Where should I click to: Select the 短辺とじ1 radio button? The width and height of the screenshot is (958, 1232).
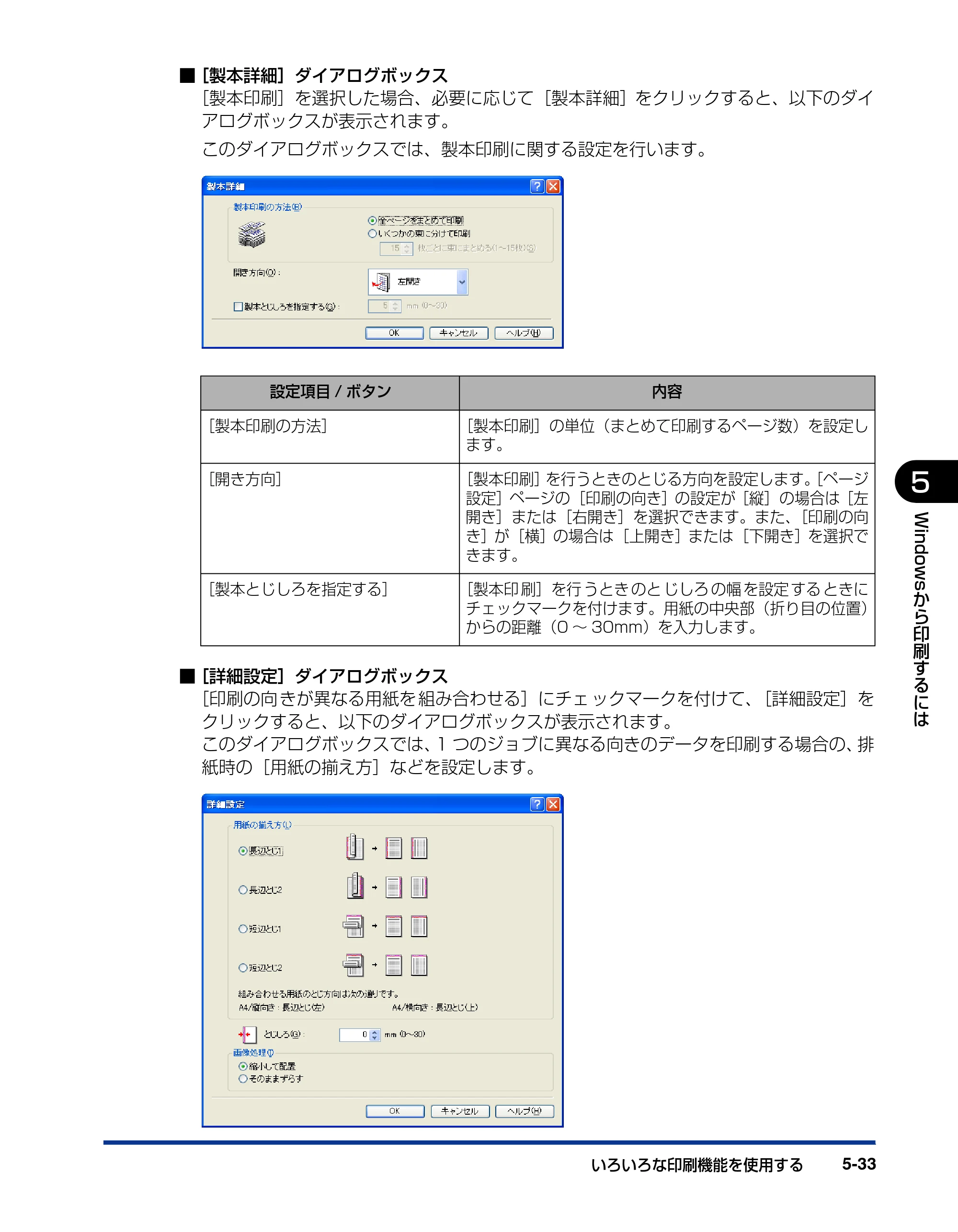[x=242, y=928]
